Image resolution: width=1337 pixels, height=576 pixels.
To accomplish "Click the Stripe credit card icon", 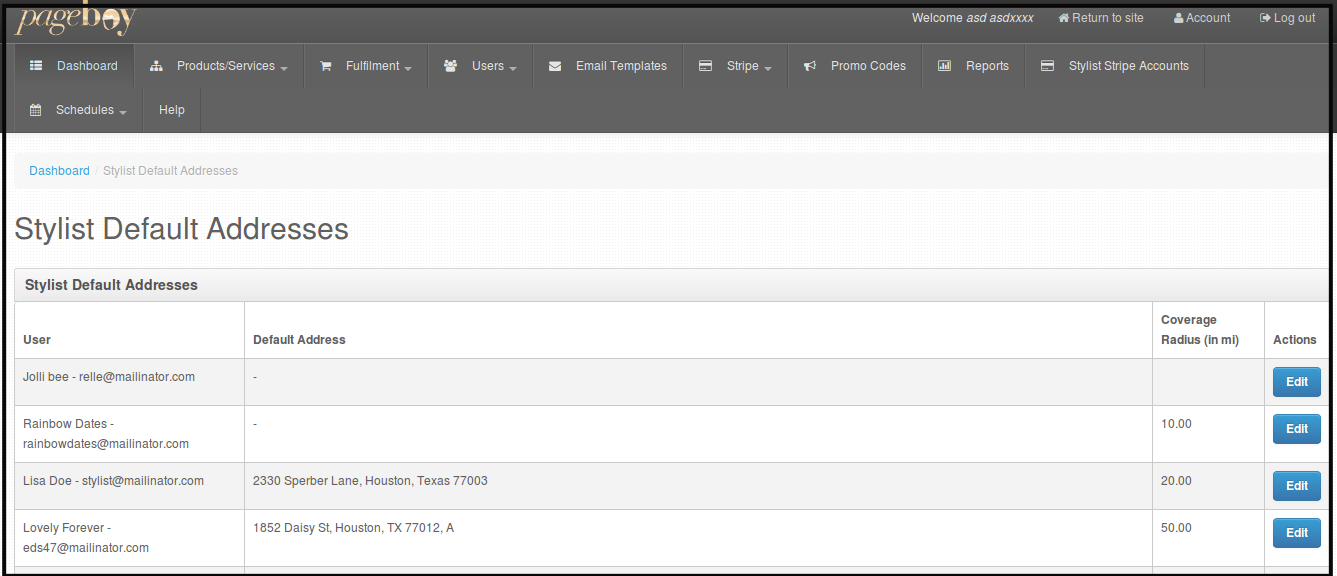I will (706, 66).
